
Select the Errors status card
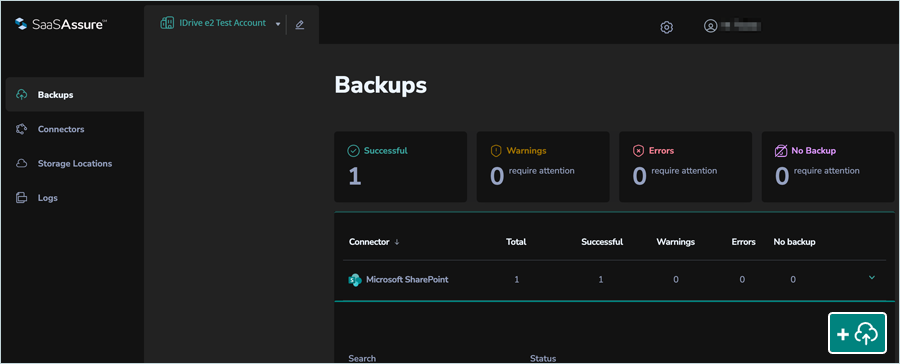coord(685,167)
